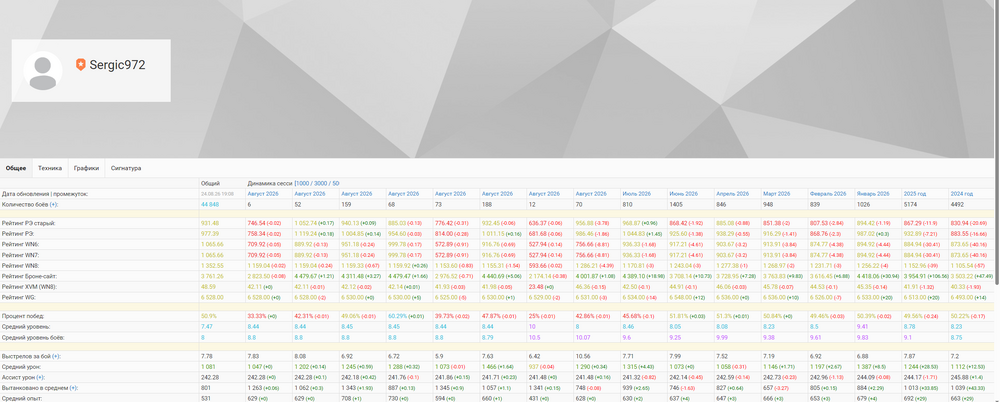Click the 60.29% win rate cell
Viewport: 1000px width, 402px height.
point(408,316)
